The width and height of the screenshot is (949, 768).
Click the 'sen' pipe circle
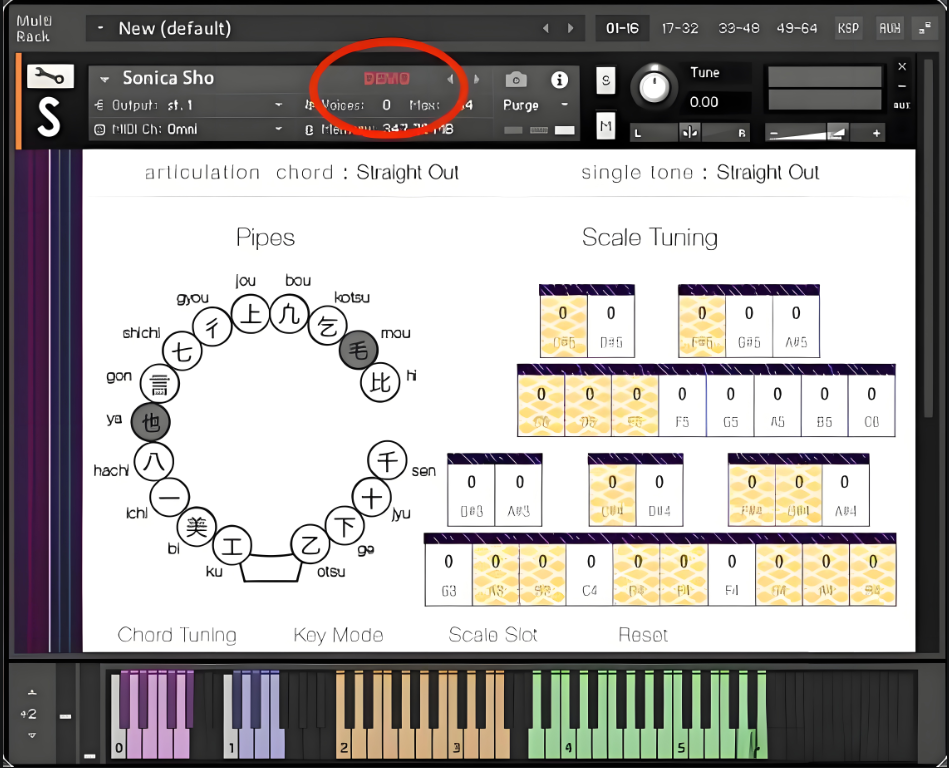tap(386, 460)
